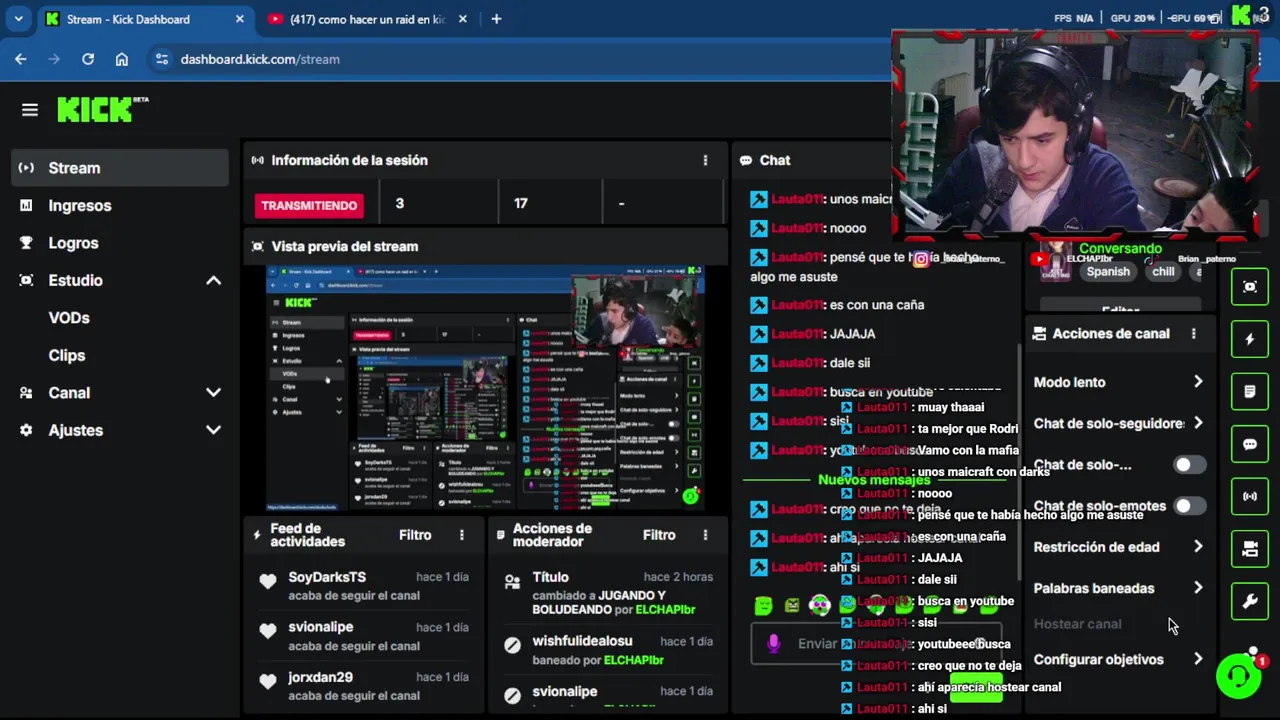Open Clips under Estudio

point(67,355)
